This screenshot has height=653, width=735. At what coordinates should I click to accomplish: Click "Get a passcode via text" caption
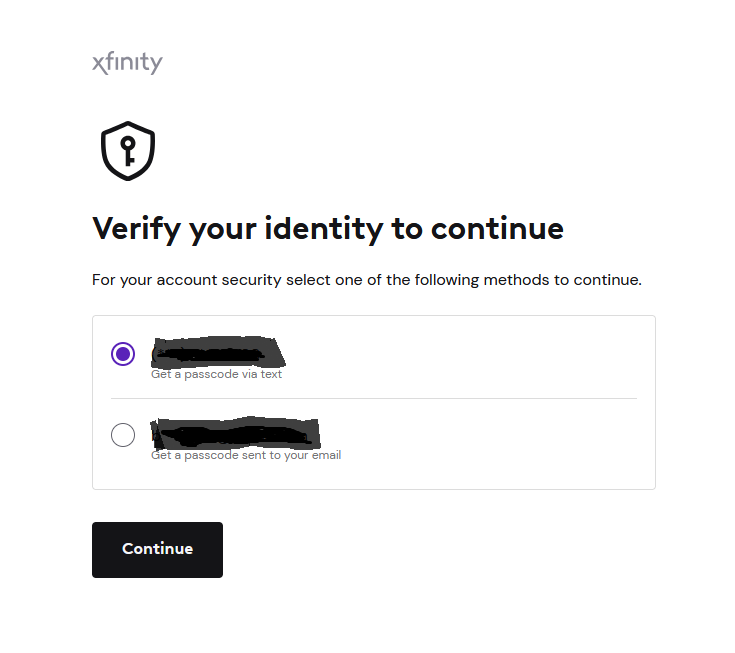tap(216, 374)
